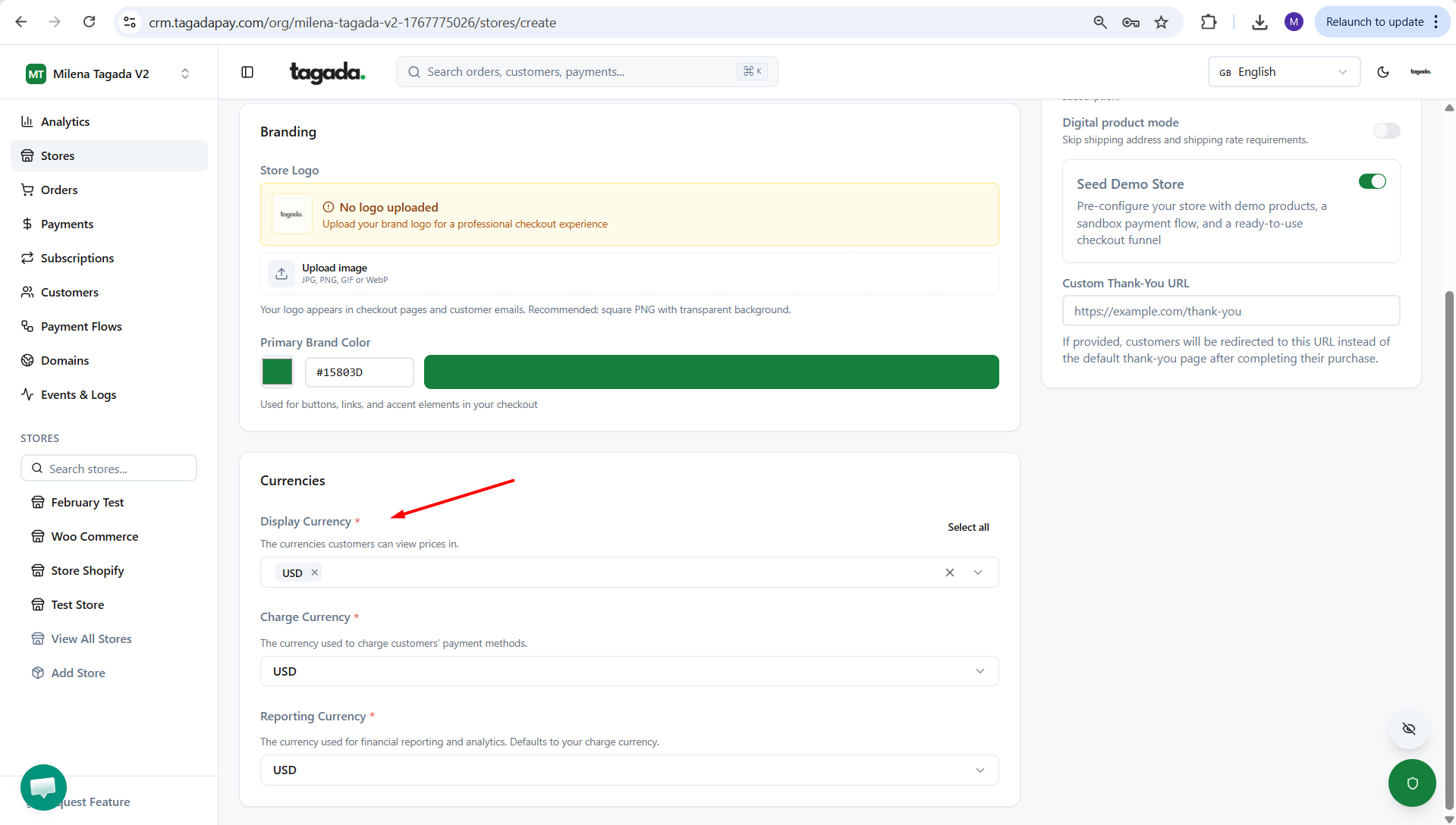Bookmark this page with star icon

(x=1161, y=22)
